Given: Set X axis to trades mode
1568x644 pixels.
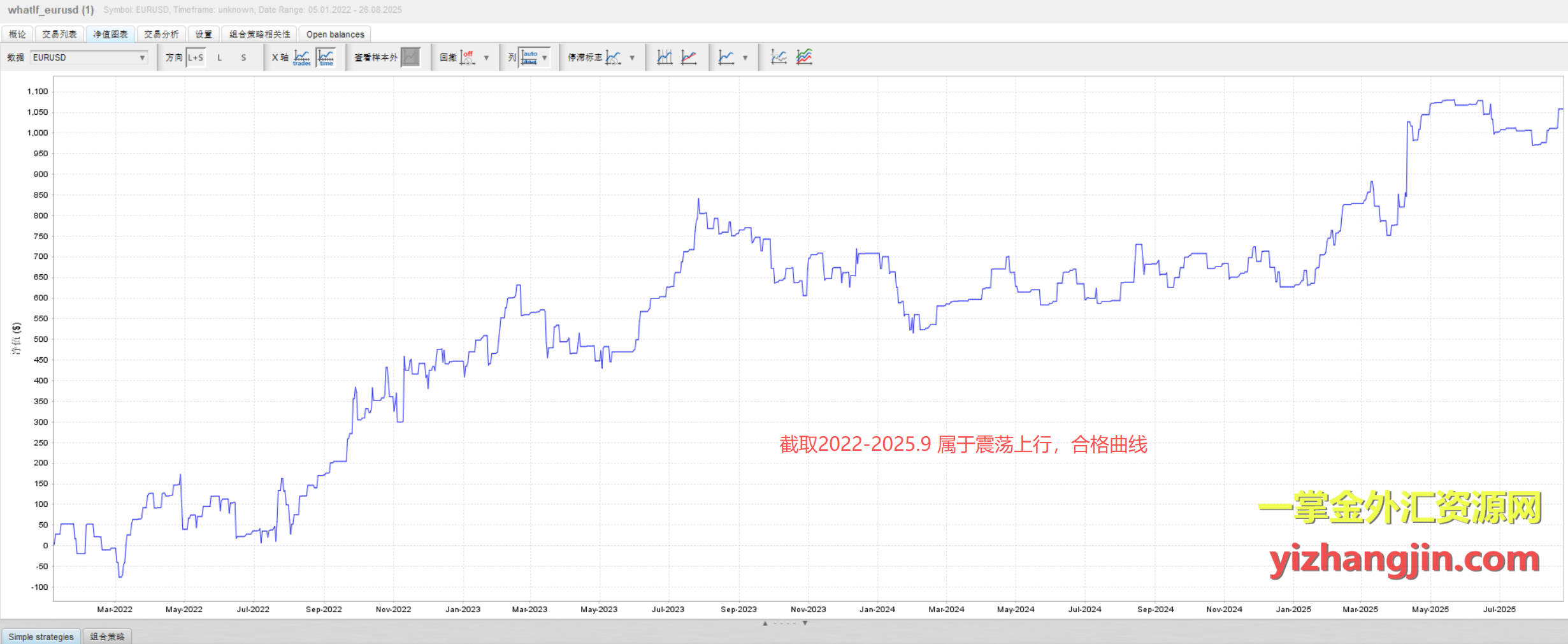Looking at the screenshot, I should click(302, 57).
